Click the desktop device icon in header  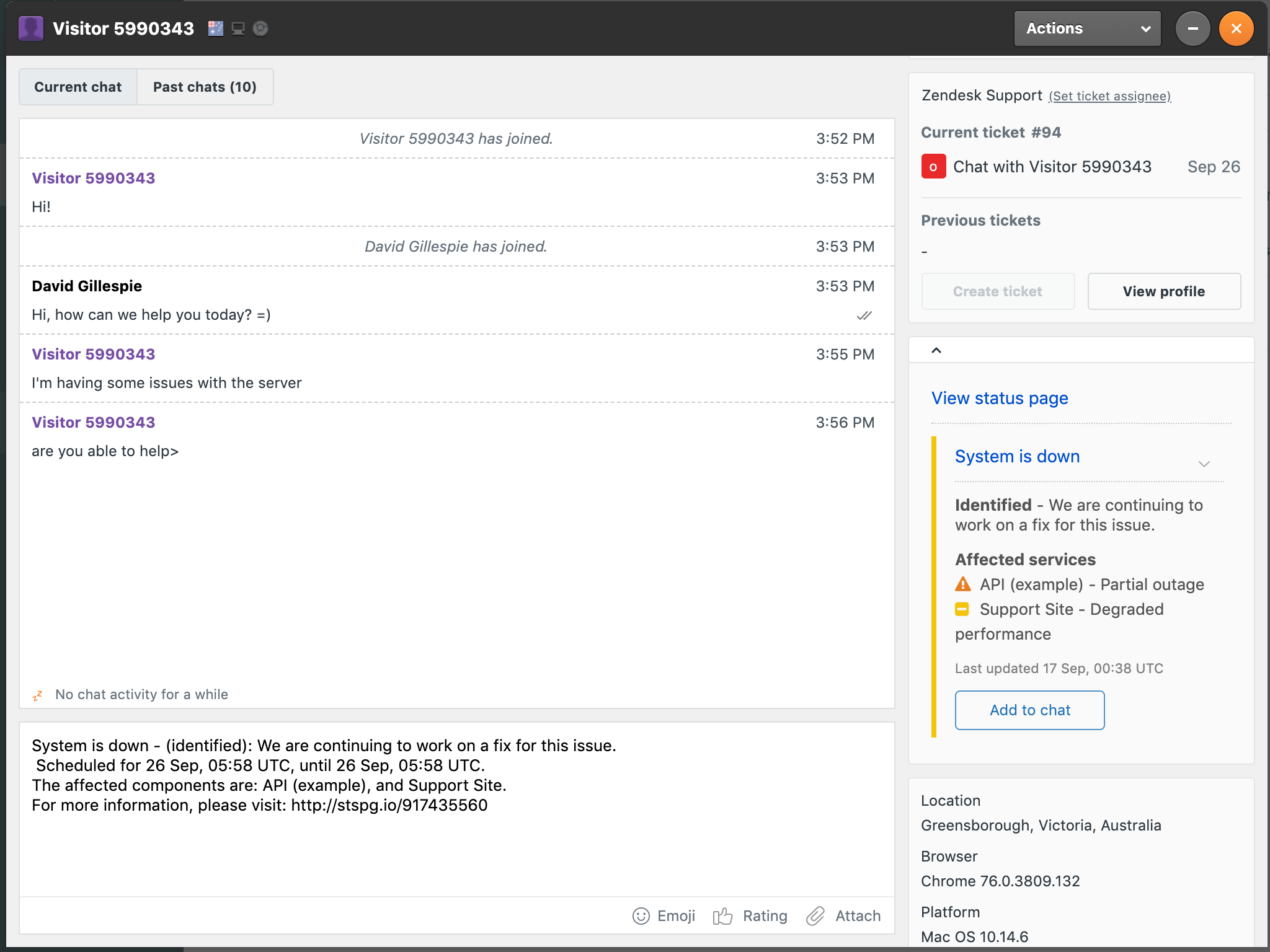click(238, 29)
